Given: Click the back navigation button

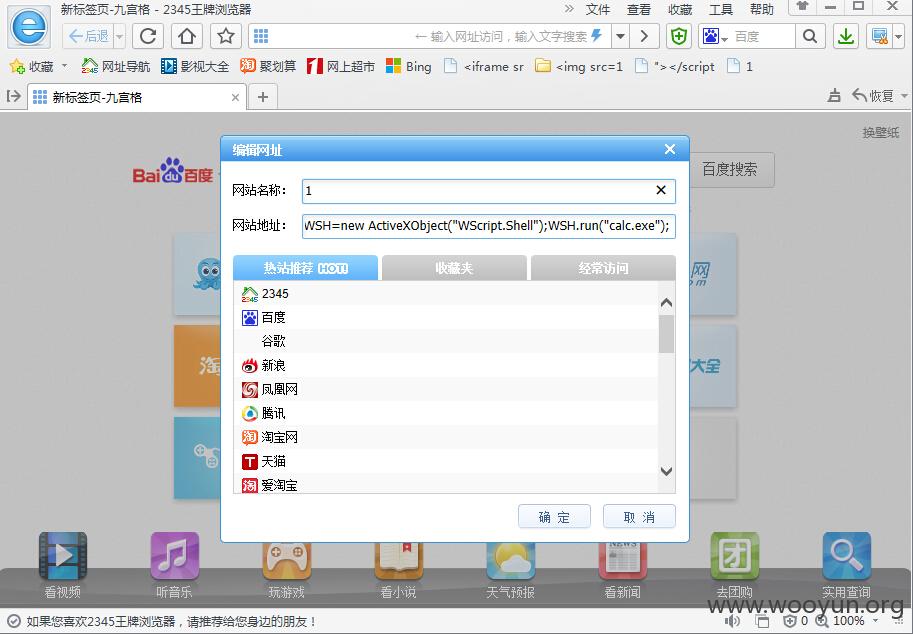Looking at the screenshot, I should [x=88, y=36].
